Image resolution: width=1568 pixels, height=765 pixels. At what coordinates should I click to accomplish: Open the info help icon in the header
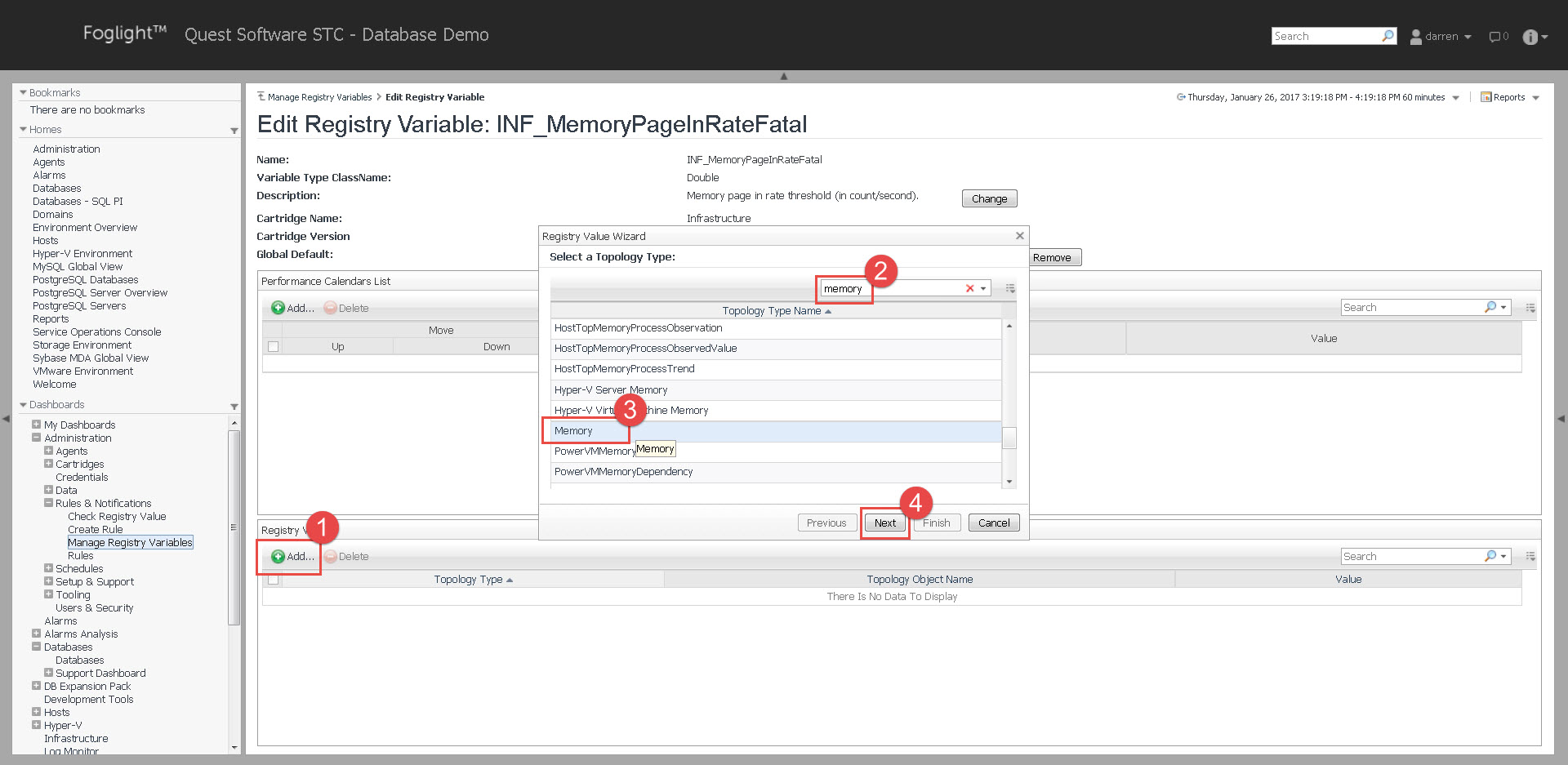[1530, 37]
